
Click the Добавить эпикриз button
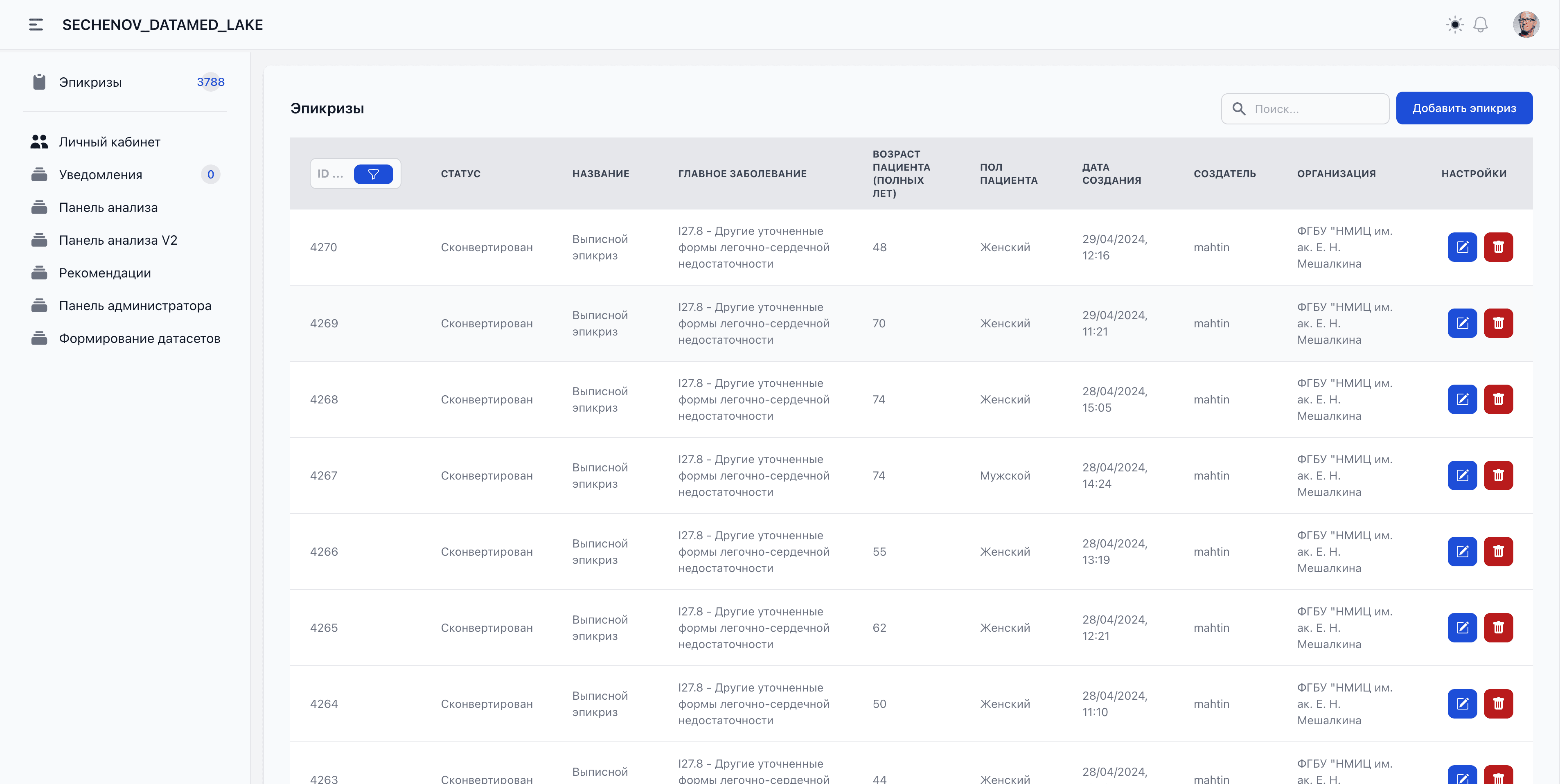point(1464,108)
